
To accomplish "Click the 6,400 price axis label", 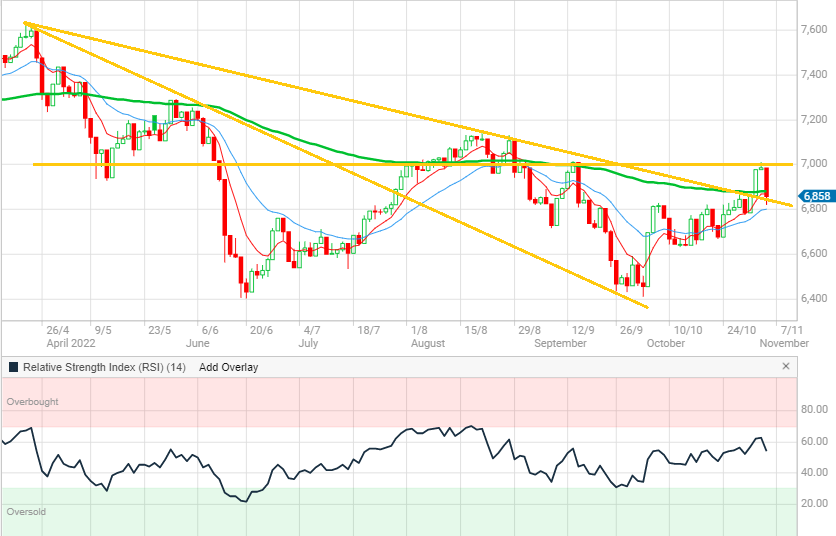I will click(x=813, y=298).
